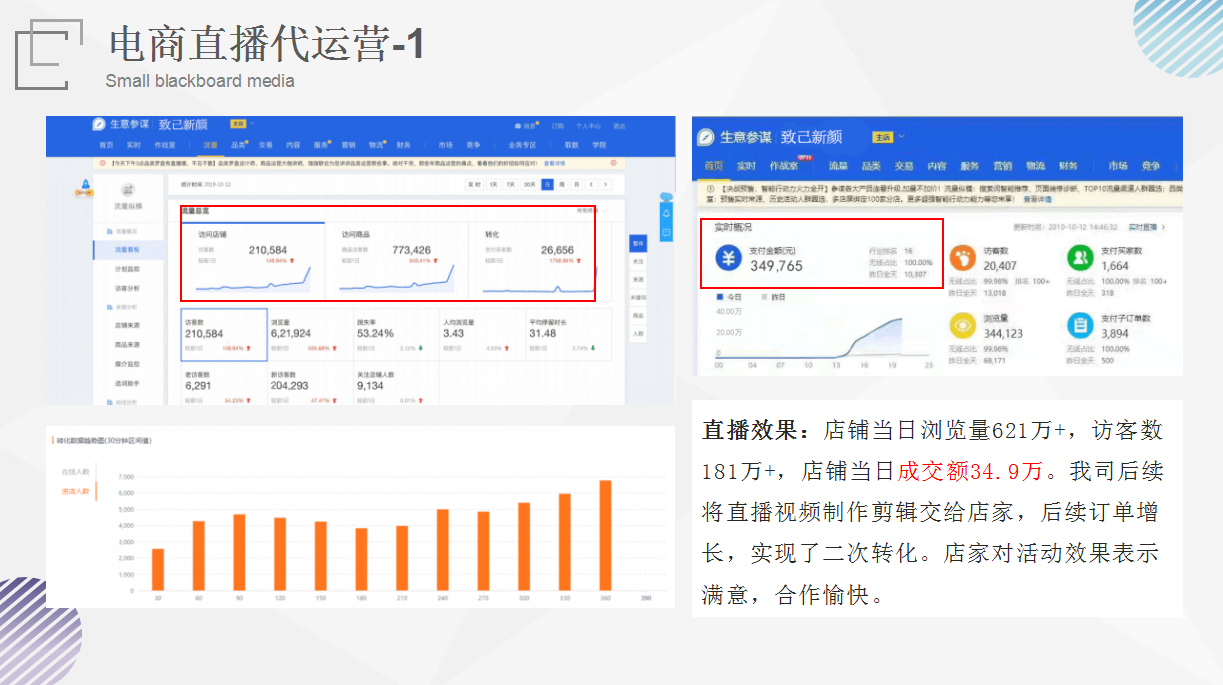Go to next date with right arrow
The height and width of the screenshot is (685, 1223).
tap(605, 185)
